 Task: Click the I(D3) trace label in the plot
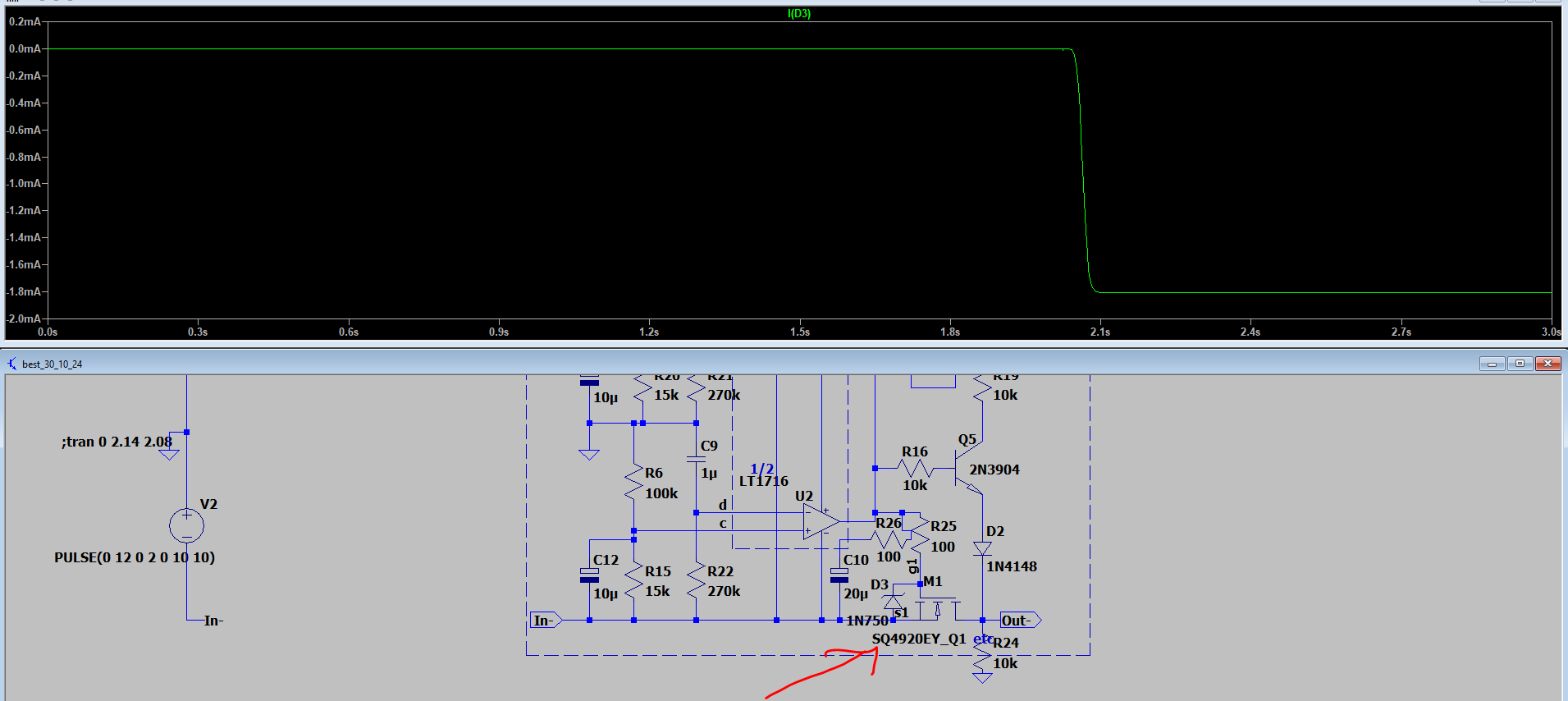tap(798, 13)
